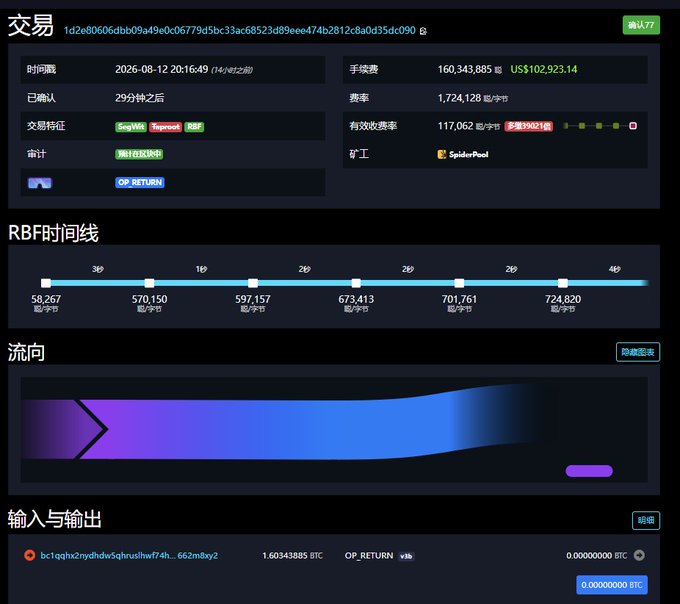Open the transaction hash 1d2e80606dbb… link
This screenshot has width=680, height=604.
pyautogui.click(x=239, y=30)
